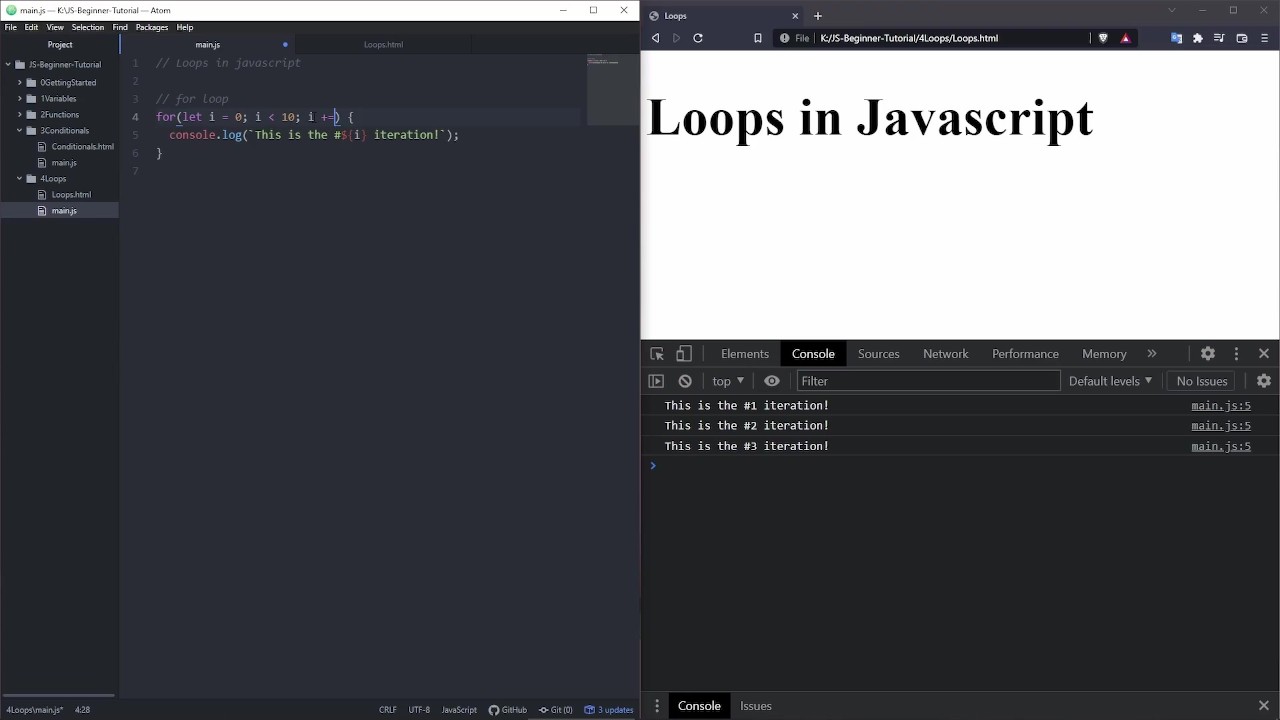Toggle the device toolbar icon in DevTools
Image resolution: width=1280 pixels, height=720 pixels.
click(x=684, y=354)
